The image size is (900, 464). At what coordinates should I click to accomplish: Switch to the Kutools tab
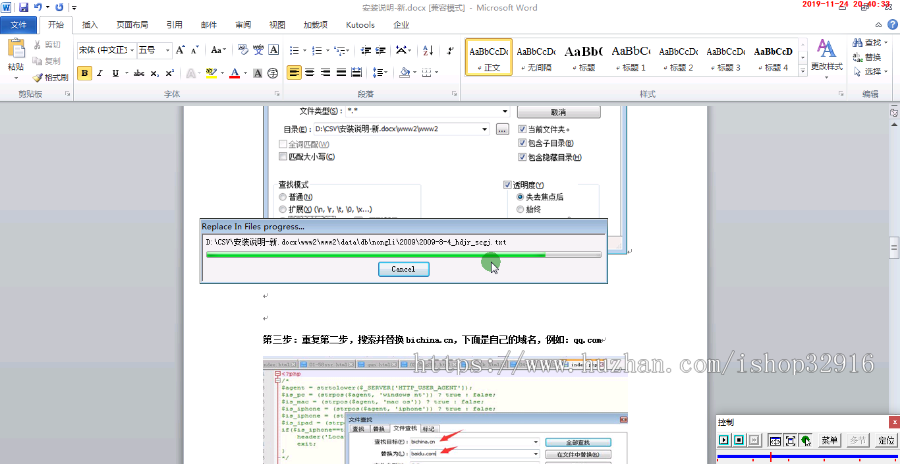(360, 24)
